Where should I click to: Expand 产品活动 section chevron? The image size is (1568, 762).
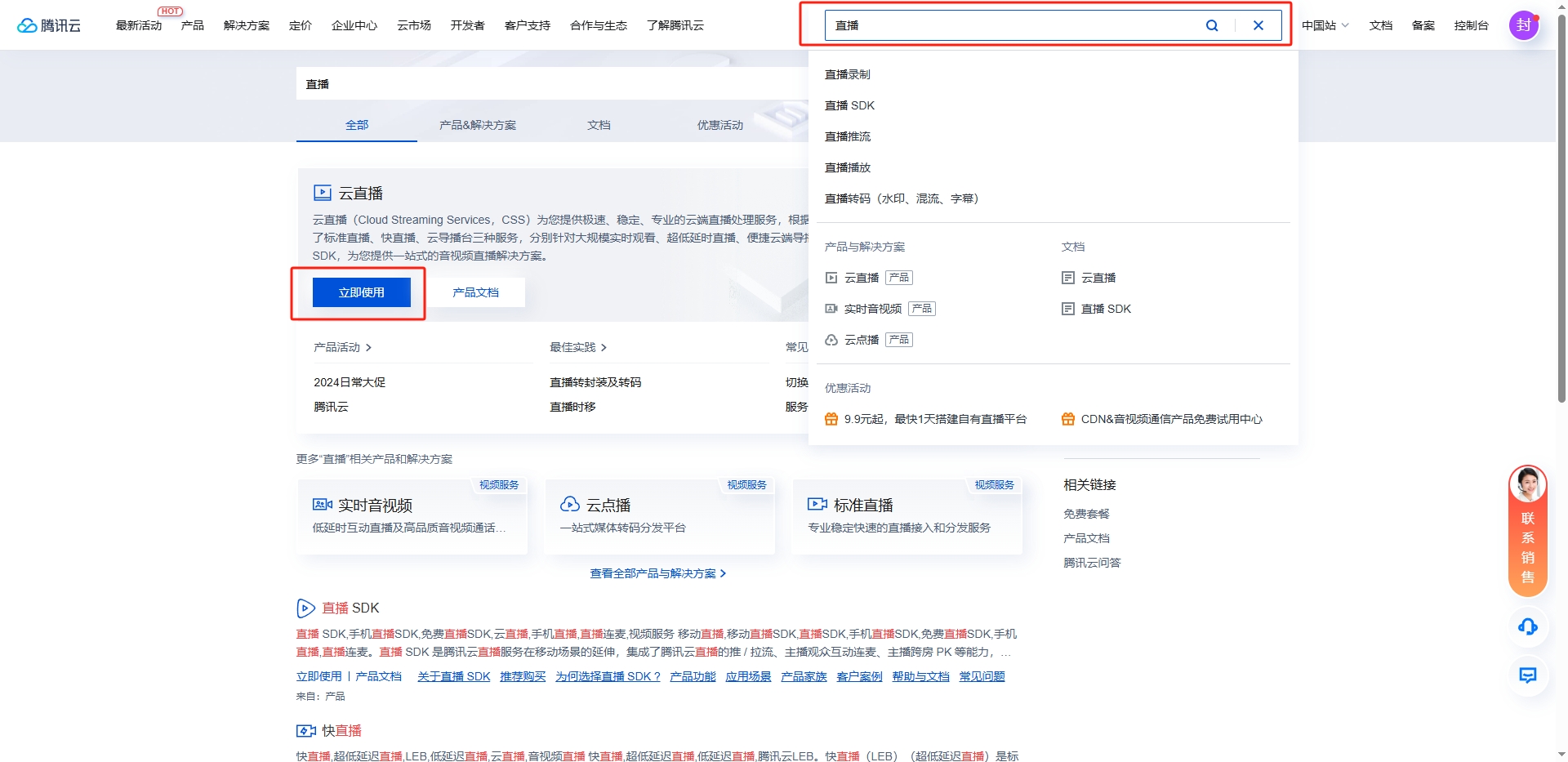(368, 347)
